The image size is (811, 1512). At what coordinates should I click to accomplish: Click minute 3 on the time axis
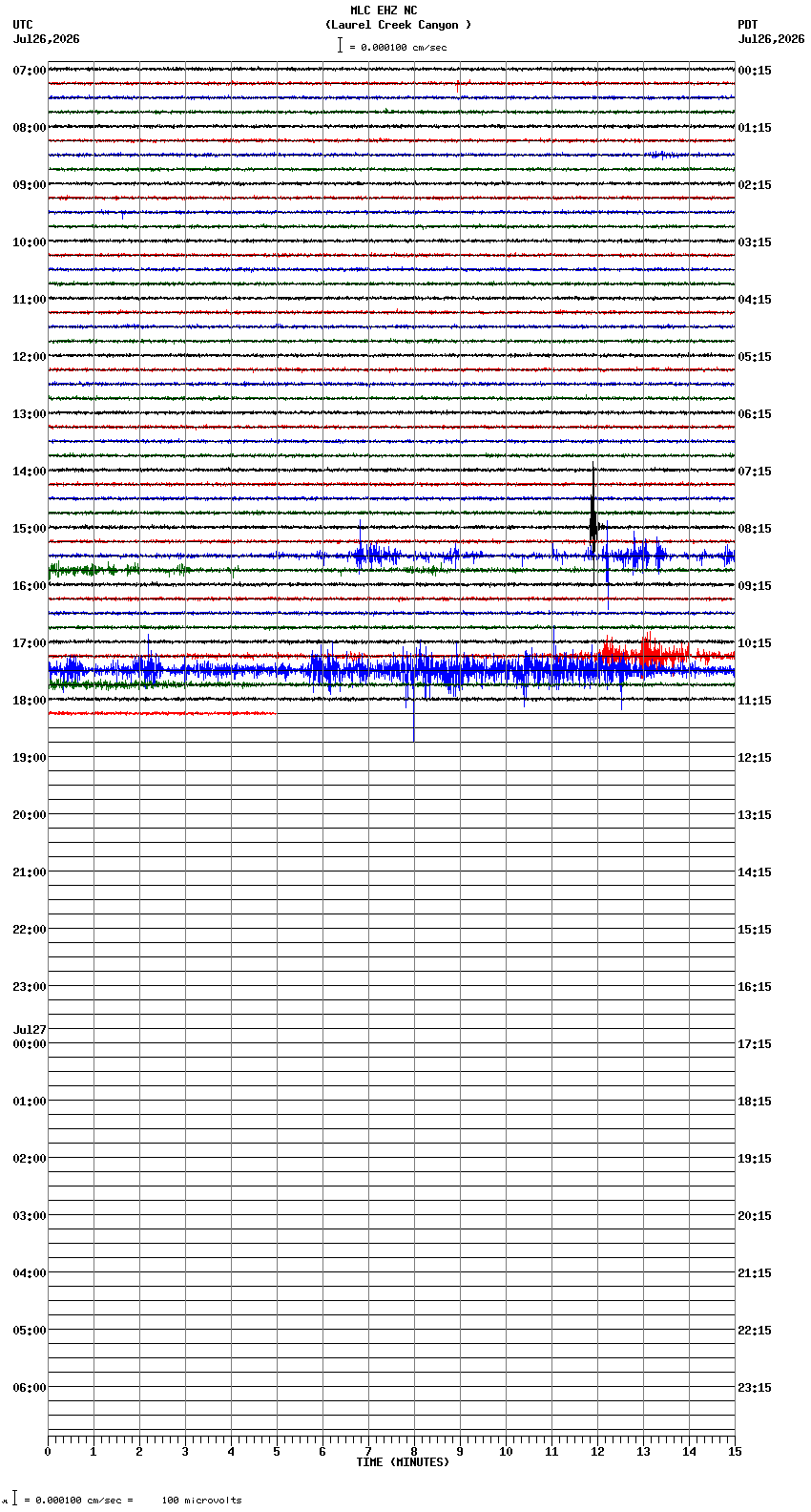(x=185, y=1452)
